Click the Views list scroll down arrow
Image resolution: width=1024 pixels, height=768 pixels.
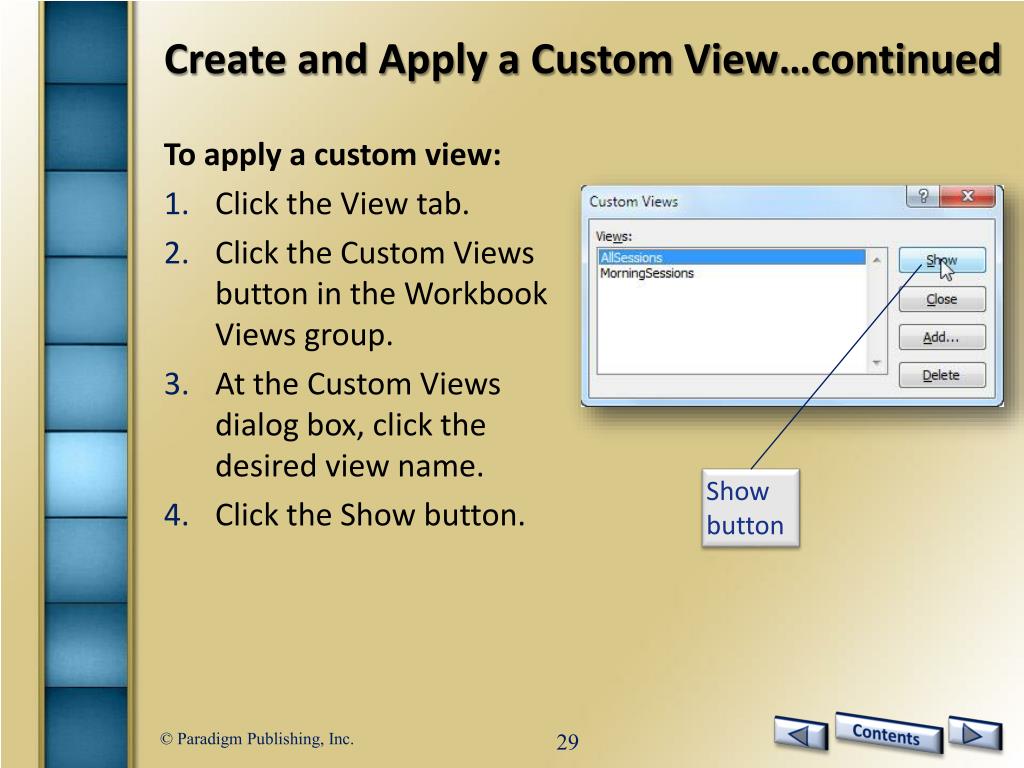(877, 362)
